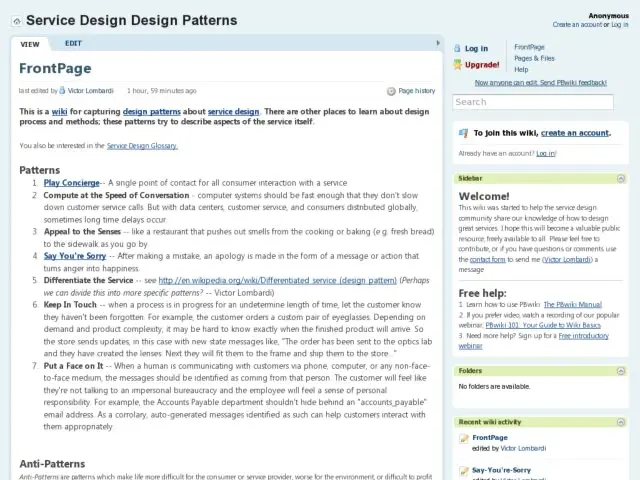Open Pages & Files navigation item
This screenshot has height=480, width=640.
pos(534,58)
